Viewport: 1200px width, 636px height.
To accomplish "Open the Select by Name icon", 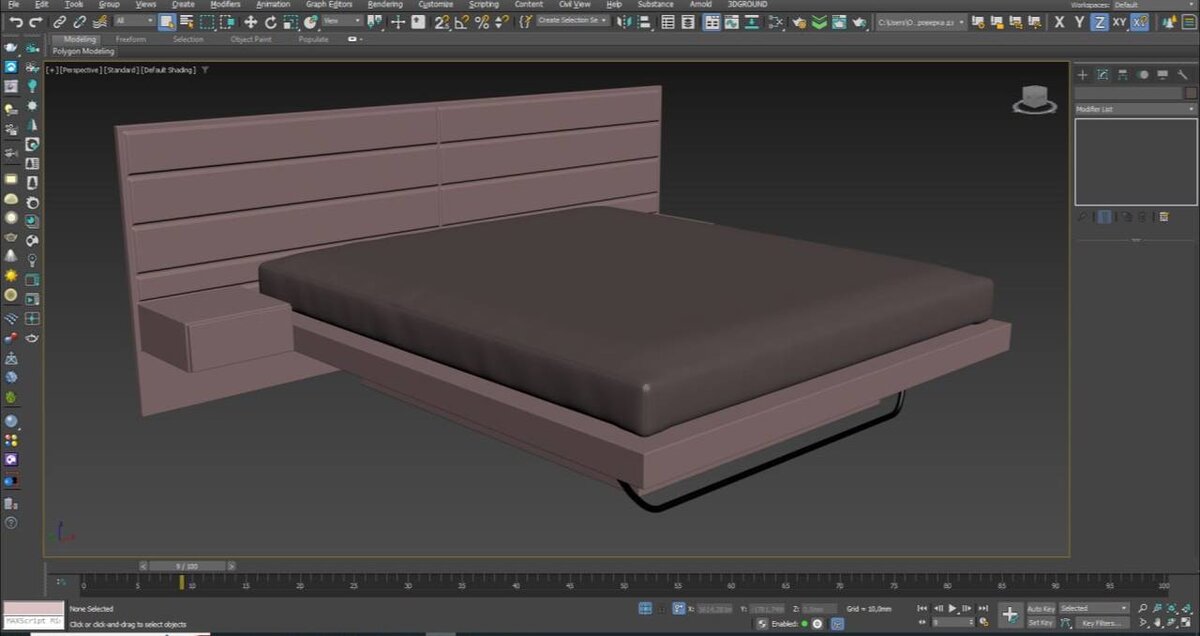I will coord(186,21).
